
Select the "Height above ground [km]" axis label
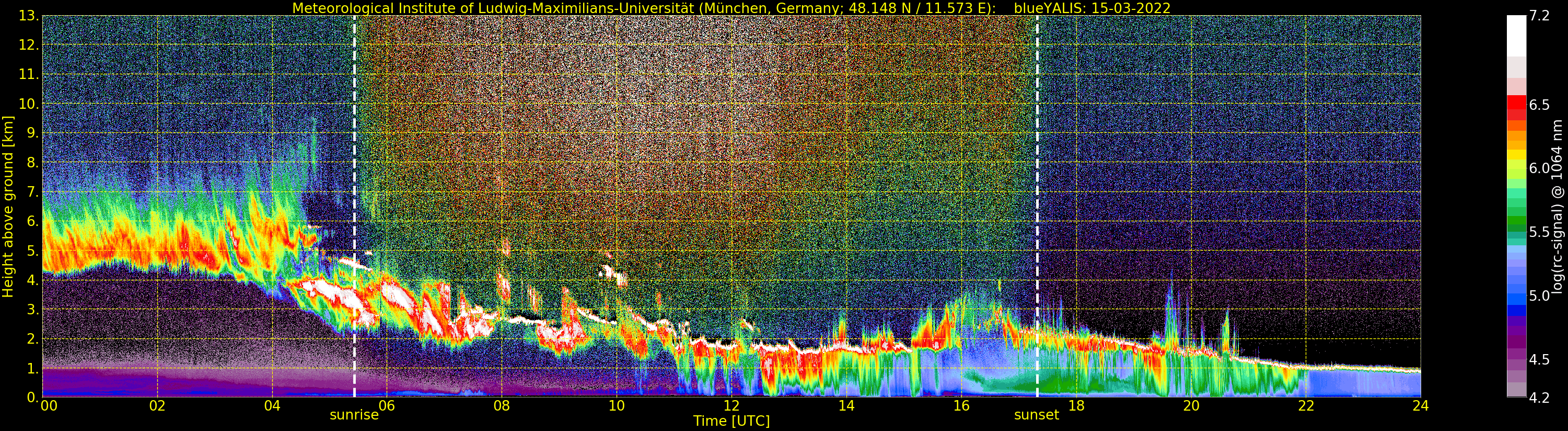[x=8, y=207]
